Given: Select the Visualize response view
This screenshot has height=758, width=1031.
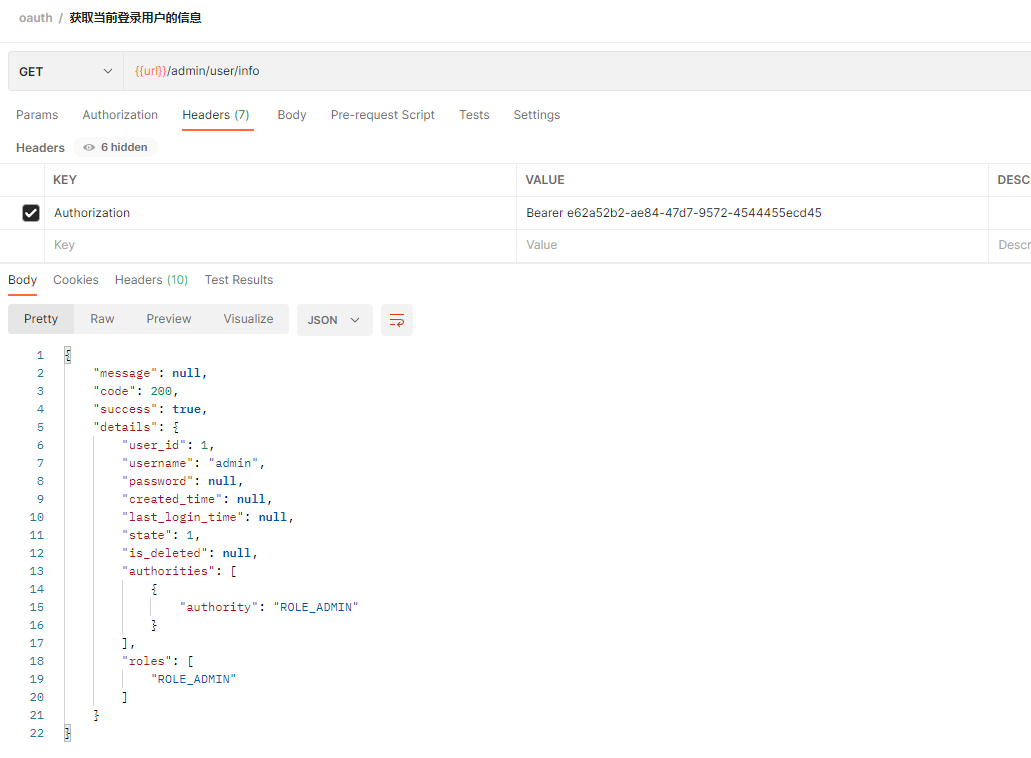Looking at the screenshot, I should point(248,319).
